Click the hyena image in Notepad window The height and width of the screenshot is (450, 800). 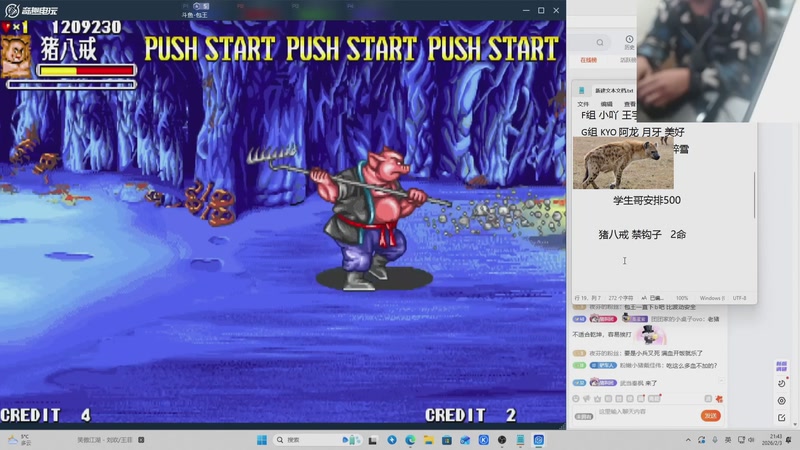pyautogui.click(x=623, y=163)
